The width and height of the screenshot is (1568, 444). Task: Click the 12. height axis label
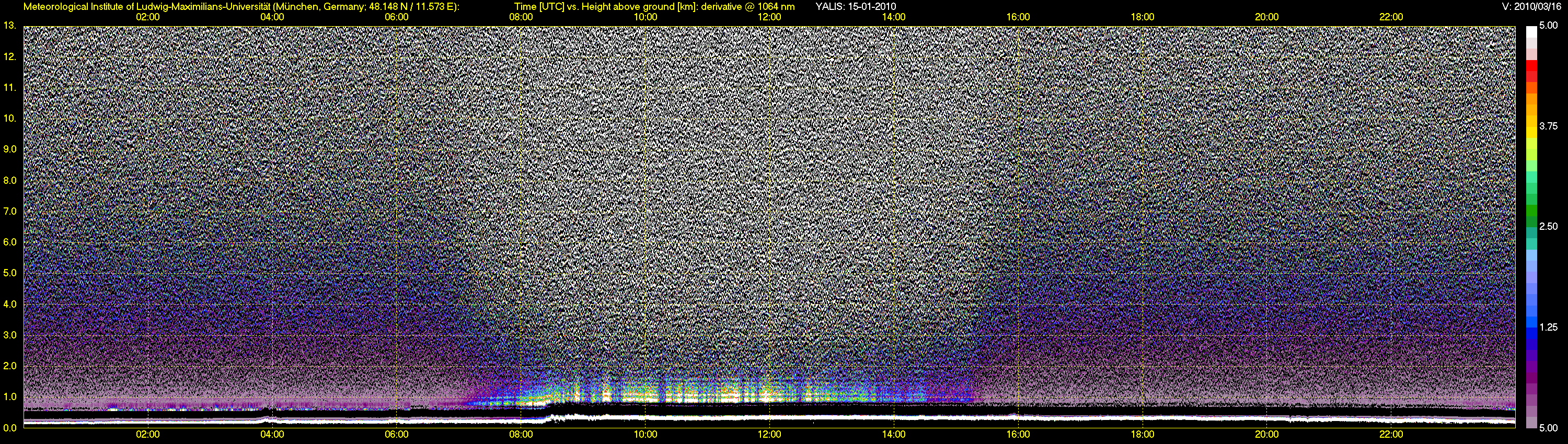[x=10, y=56]
